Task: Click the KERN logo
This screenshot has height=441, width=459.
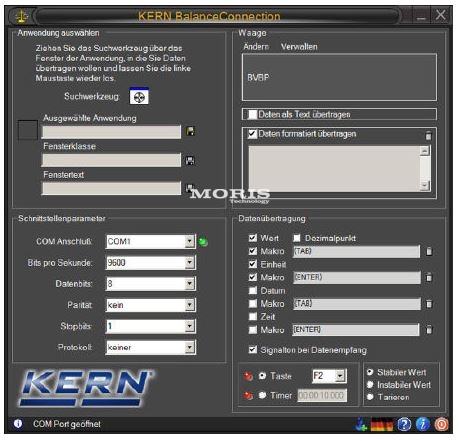Action: point(85,388)
